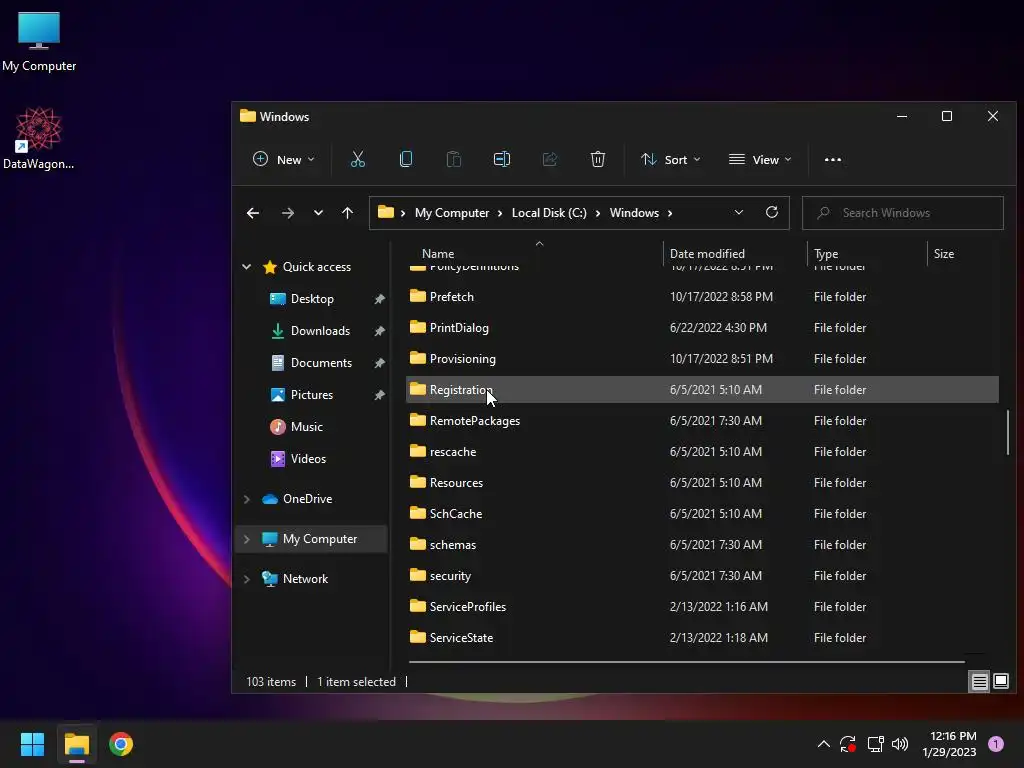Click the sync update tray icon
This screenshot has height=768, width=1024.
[x=848, y=744]
